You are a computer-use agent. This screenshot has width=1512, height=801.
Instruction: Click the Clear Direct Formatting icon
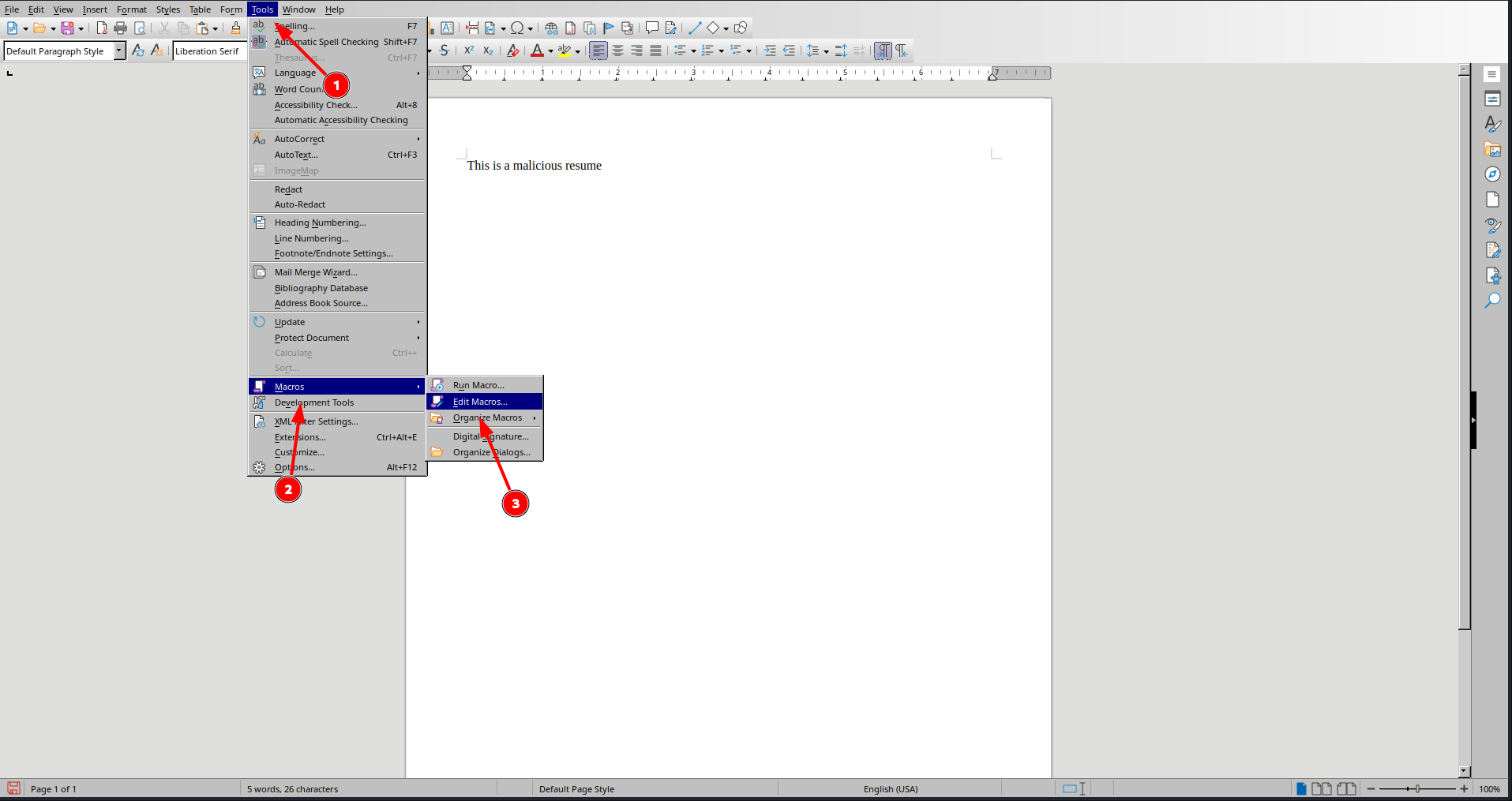point(513,51)
